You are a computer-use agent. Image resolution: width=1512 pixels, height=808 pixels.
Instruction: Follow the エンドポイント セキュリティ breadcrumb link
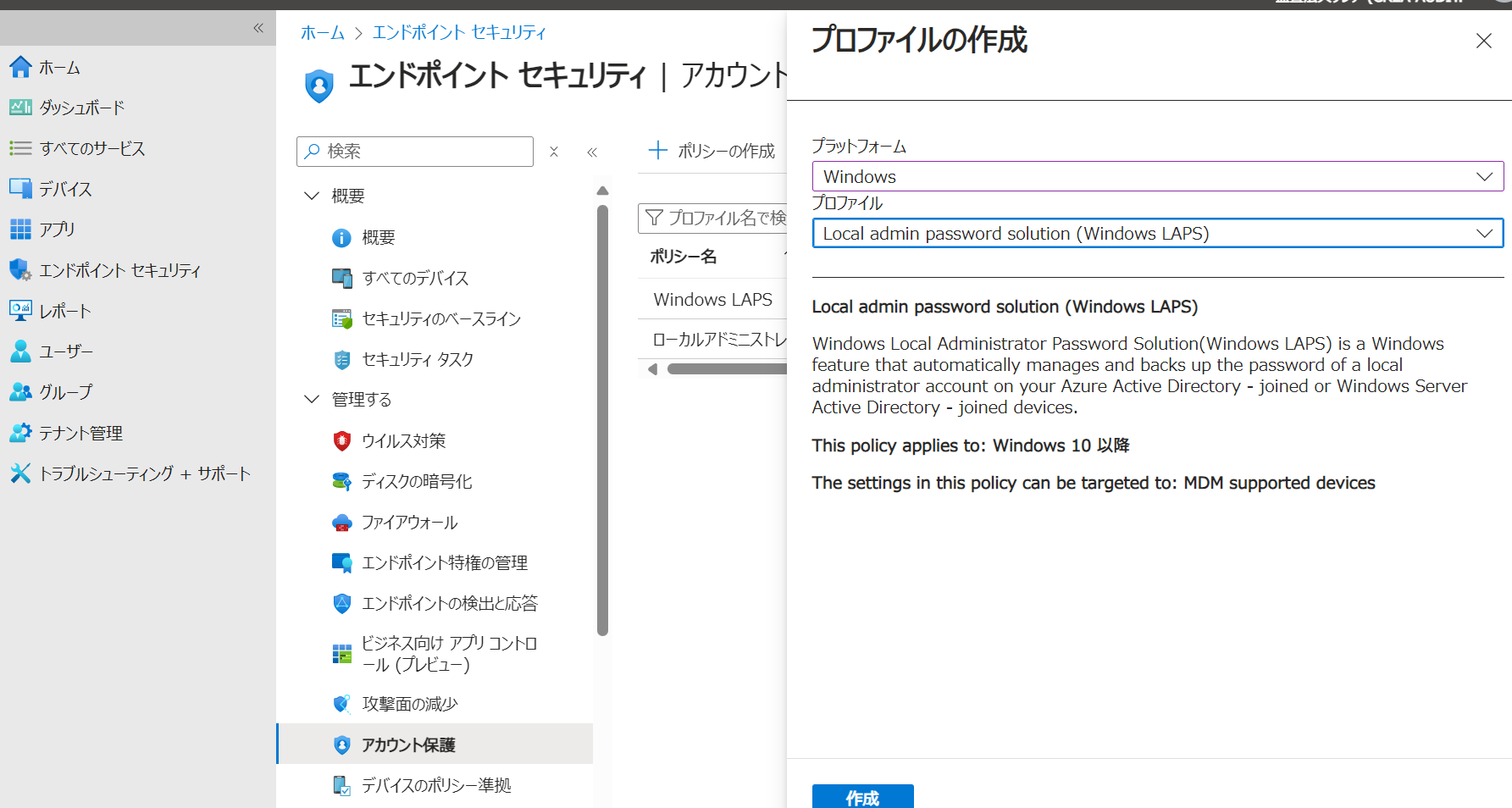(459, 32)
